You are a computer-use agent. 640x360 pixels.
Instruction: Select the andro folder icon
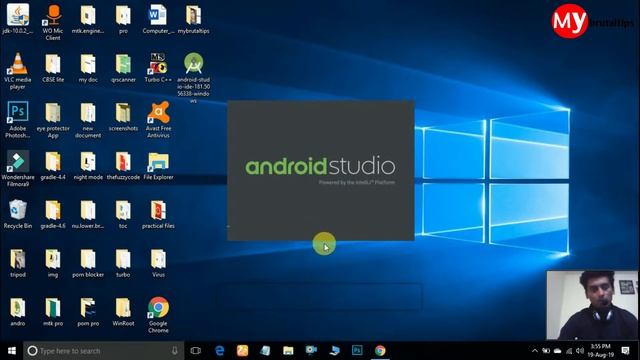tap(18, 311)
